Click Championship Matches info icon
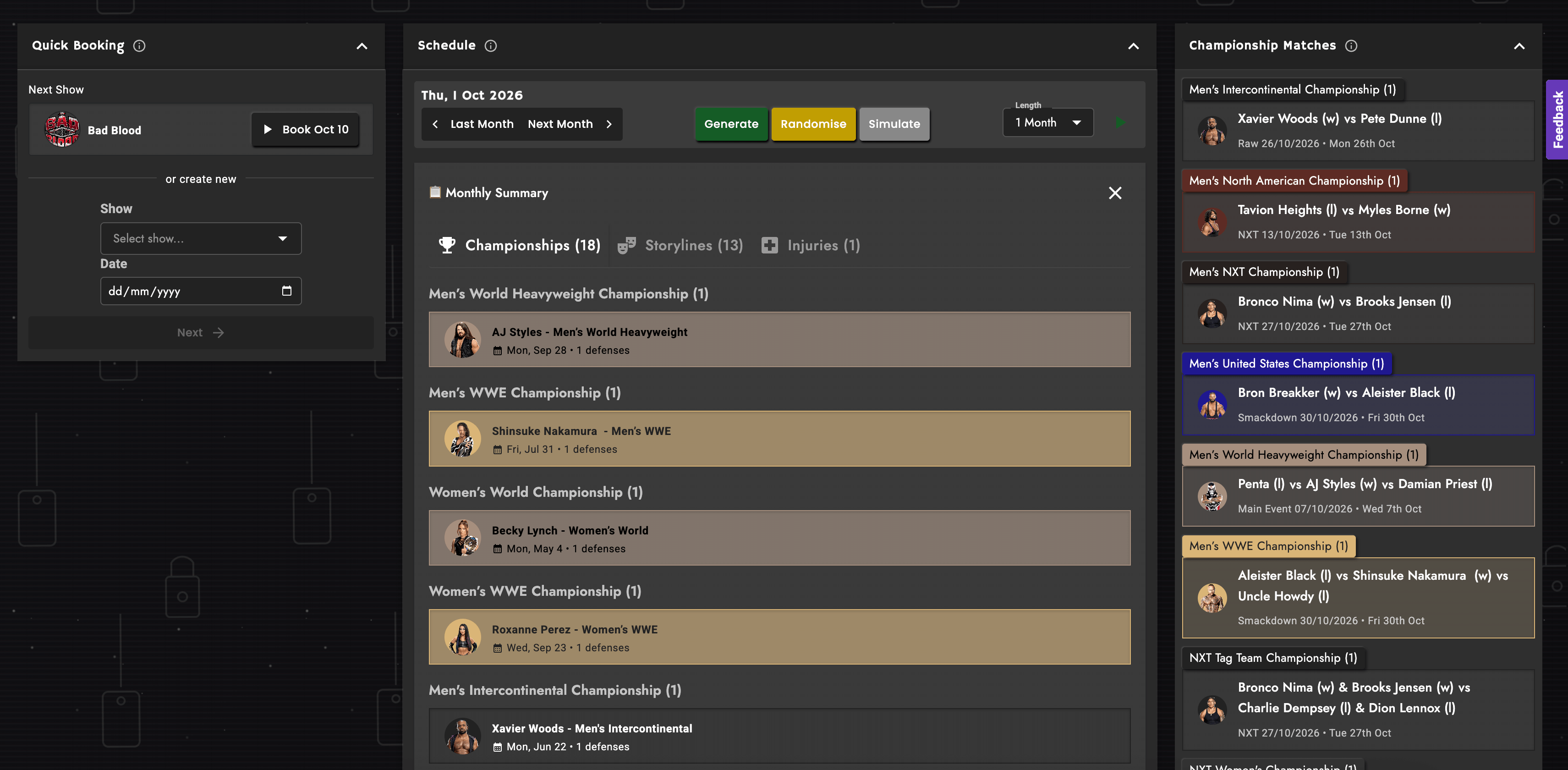The height and width of the screenshot is (770, 1568). pos(1351,46)
